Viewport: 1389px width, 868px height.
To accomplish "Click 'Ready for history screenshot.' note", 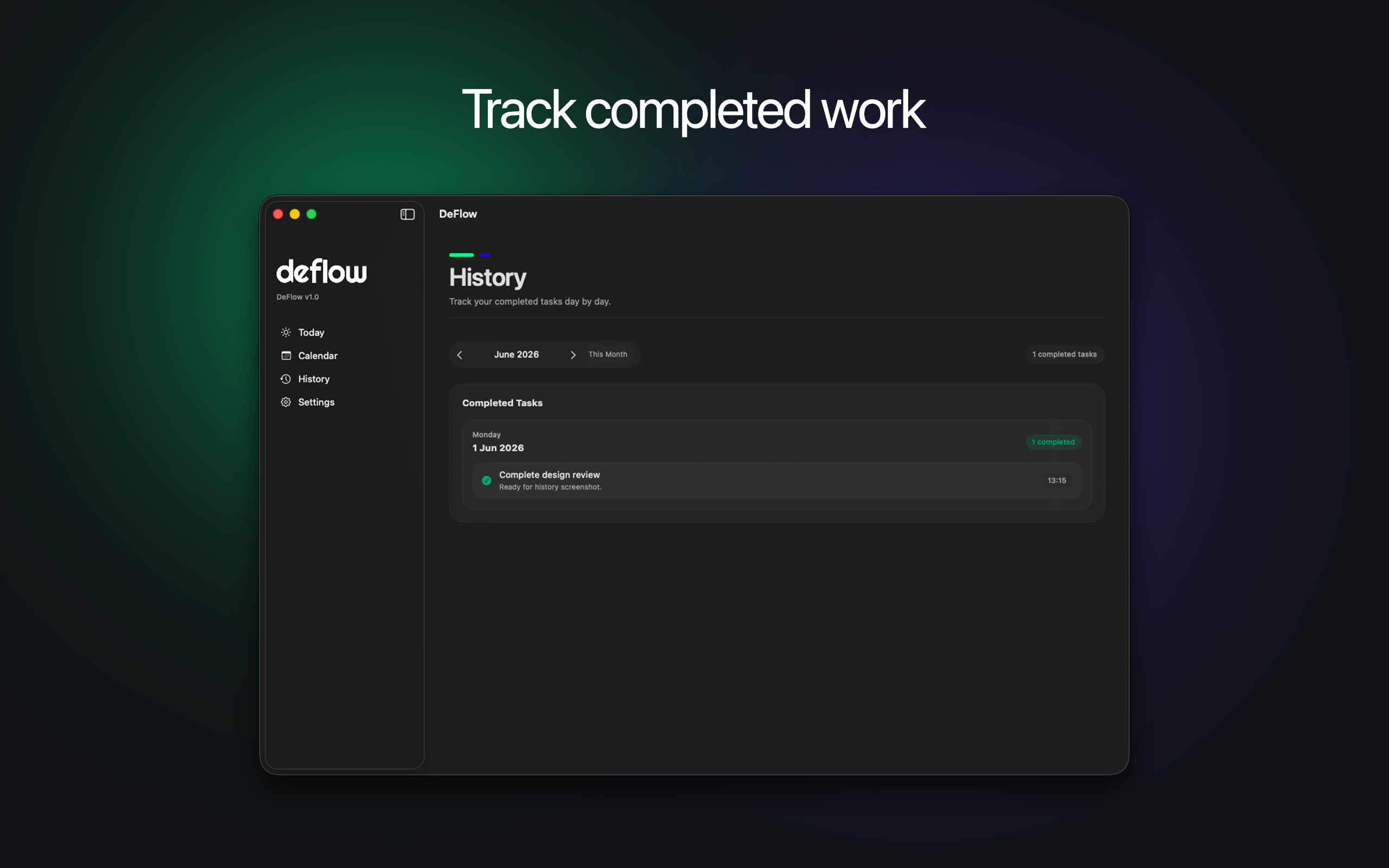I will coord(550,487).
